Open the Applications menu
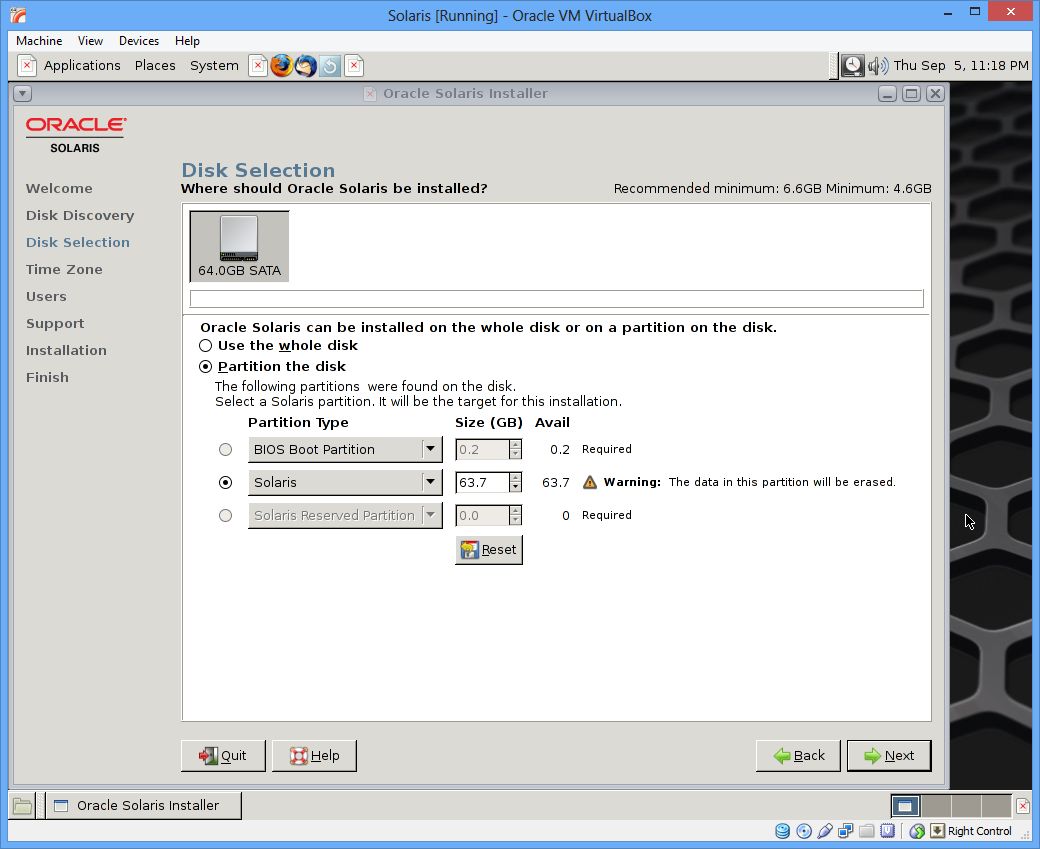The width and height of the screenshot is (1040, 849). (x=82, y=66)
